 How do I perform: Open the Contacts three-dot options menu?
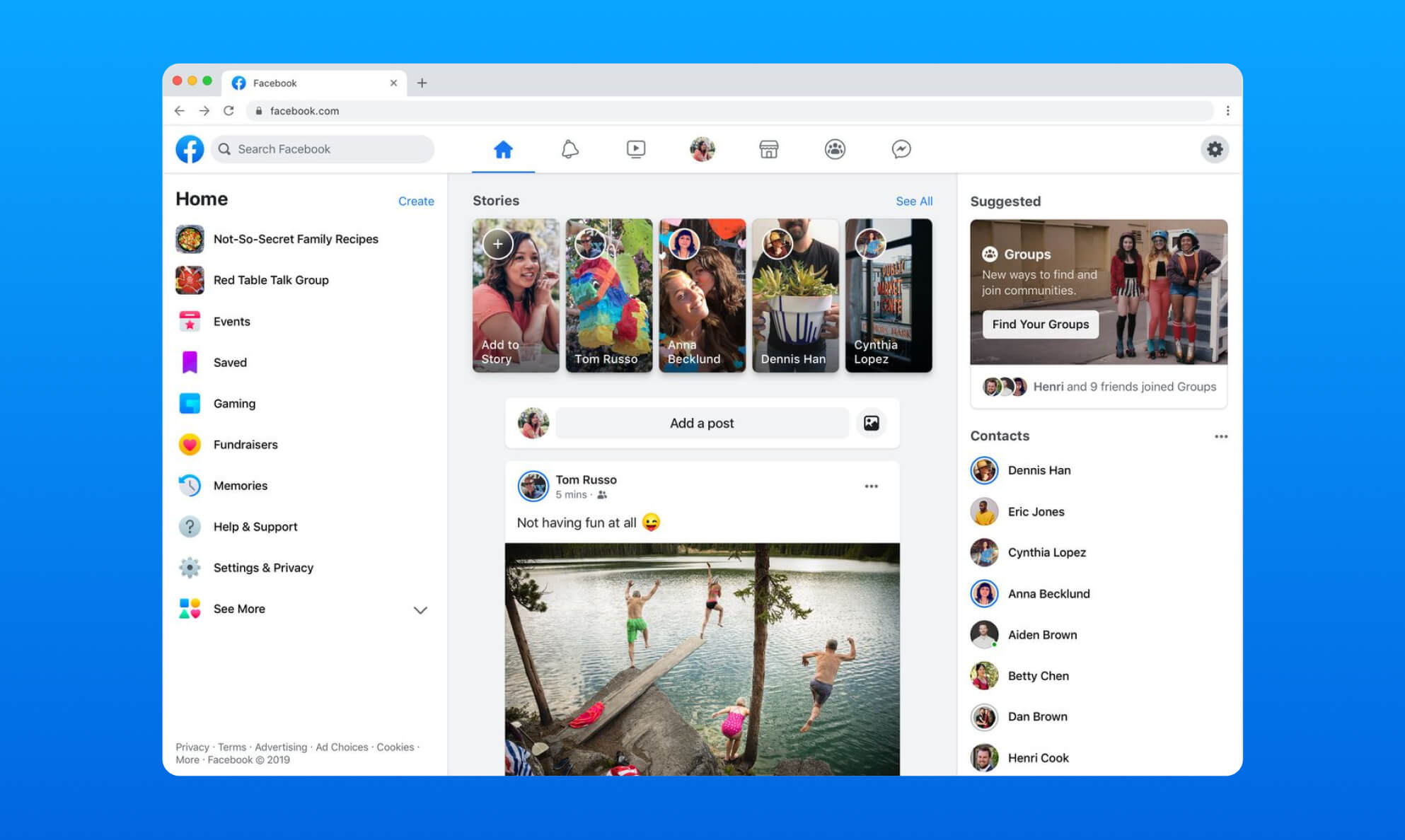click(x=1220, y=436)
